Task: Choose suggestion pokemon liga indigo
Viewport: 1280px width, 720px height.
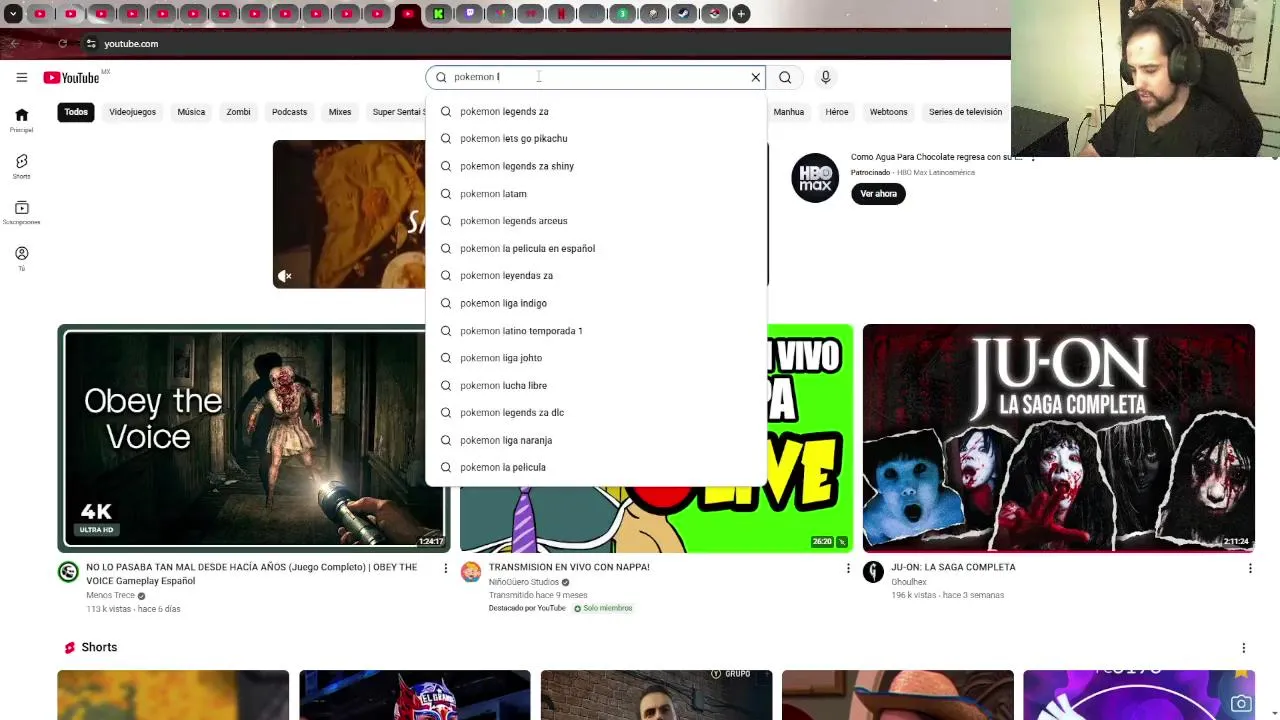Action: pos(596,303)
